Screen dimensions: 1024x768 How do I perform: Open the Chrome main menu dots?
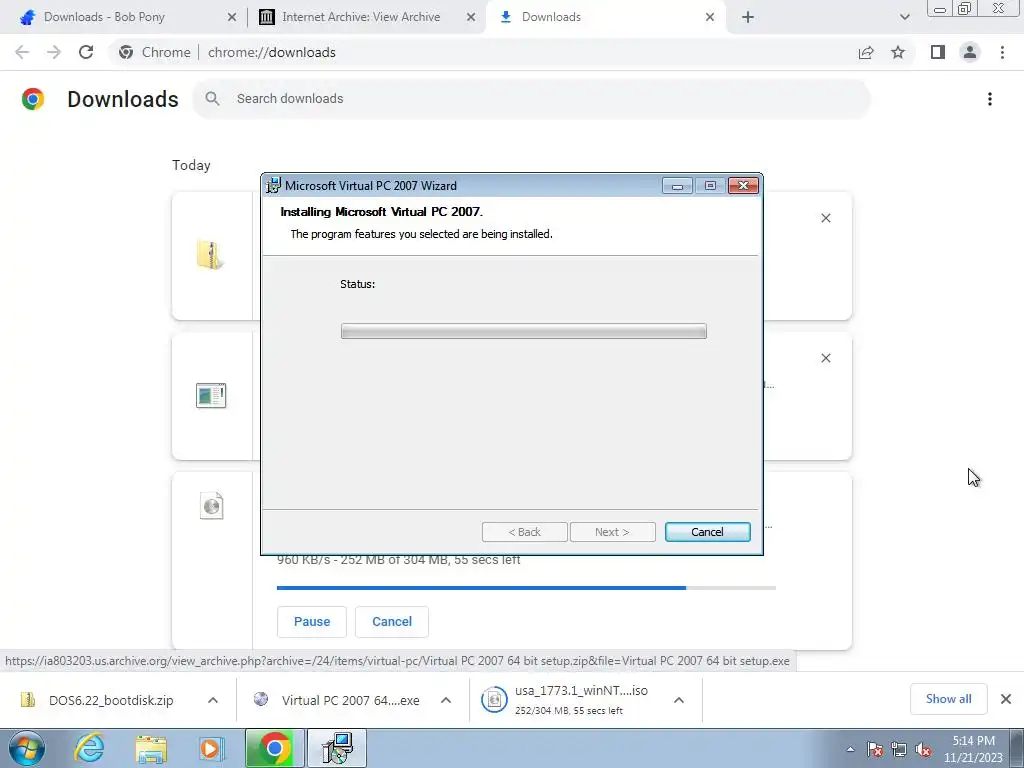pos(1002,52)
